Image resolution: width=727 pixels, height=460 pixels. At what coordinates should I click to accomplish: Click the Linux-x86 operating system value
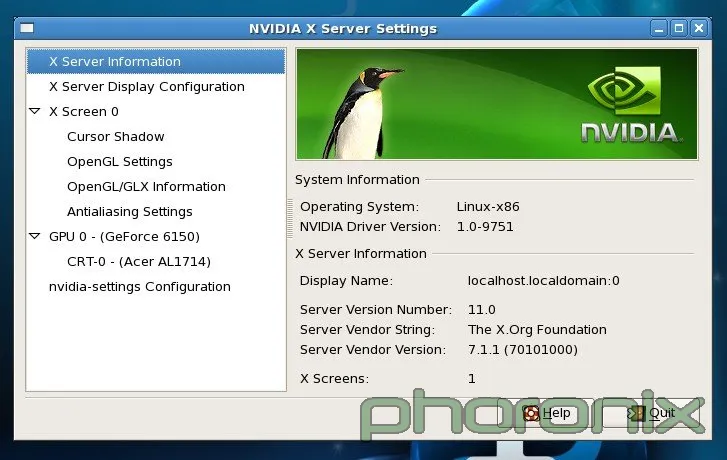point(488,207)
